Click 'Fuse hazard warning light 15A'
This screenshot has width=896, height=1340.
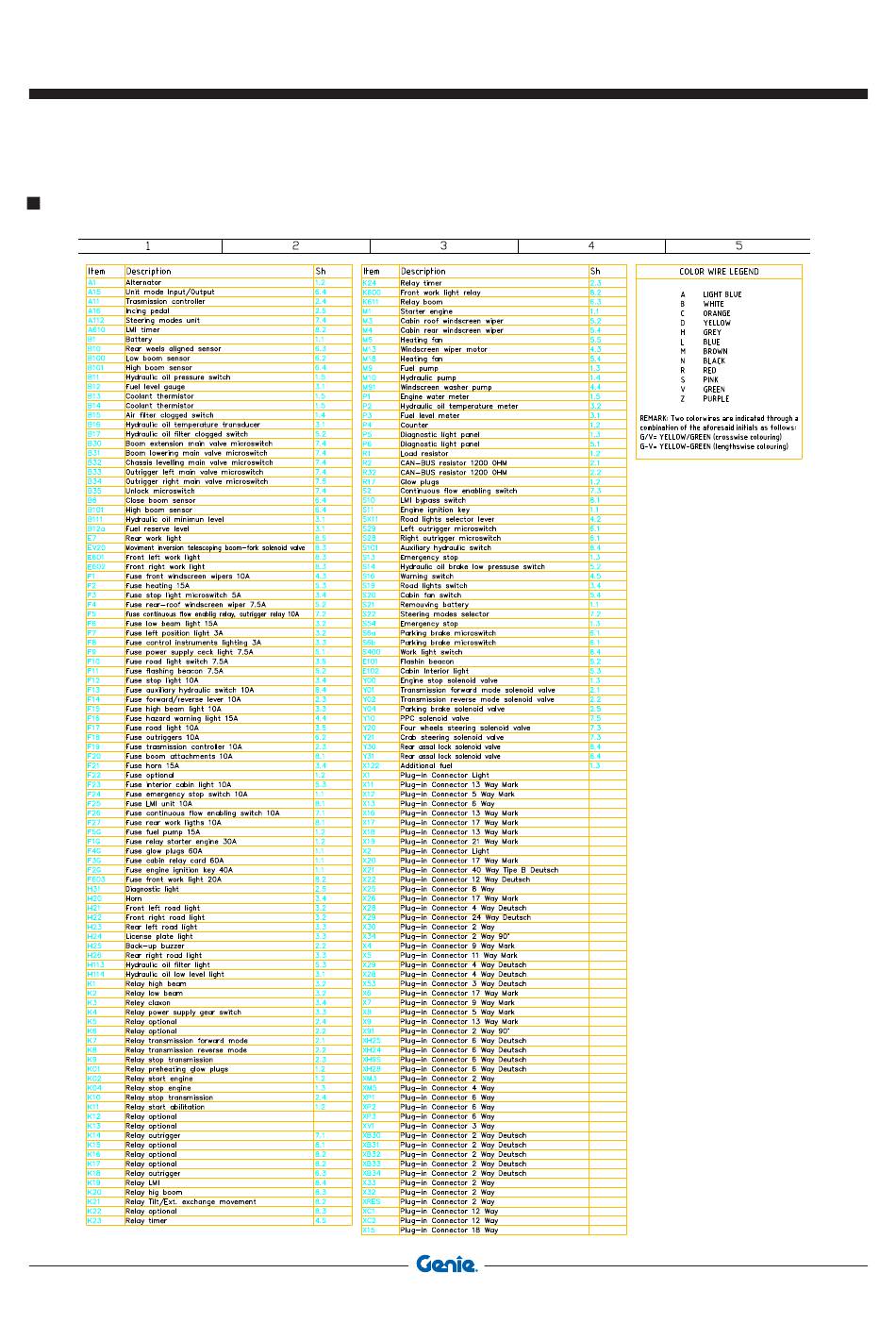point(219,718)
